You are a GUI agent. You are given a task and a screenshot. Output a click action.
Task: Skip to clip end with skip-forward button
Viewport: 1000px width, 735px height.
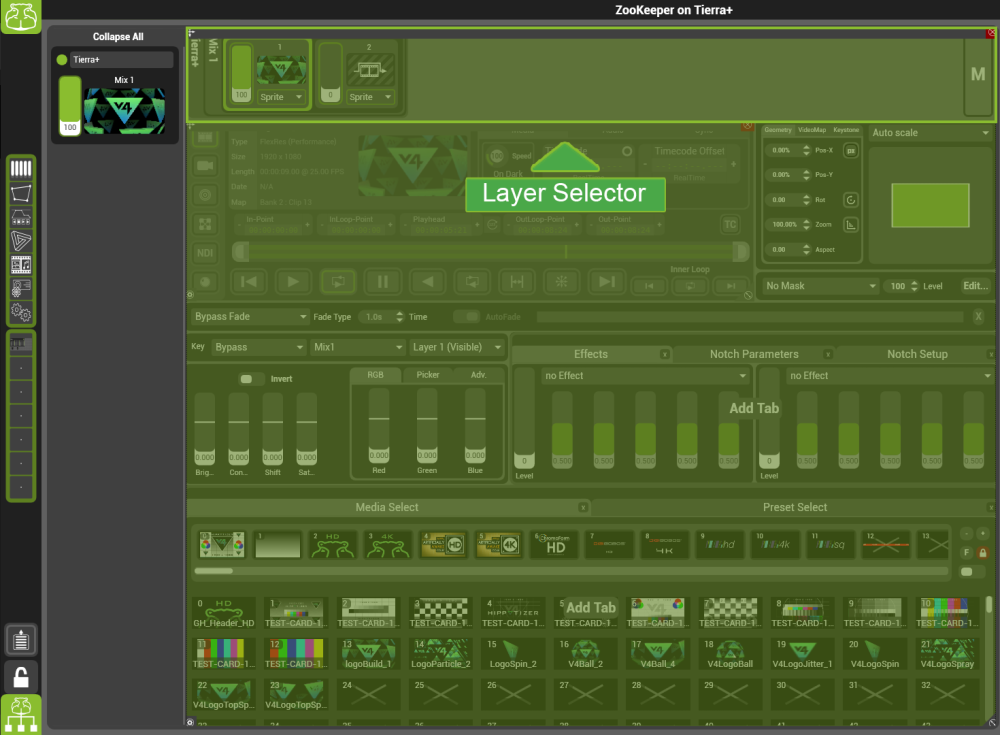click(x=606, y=281)
